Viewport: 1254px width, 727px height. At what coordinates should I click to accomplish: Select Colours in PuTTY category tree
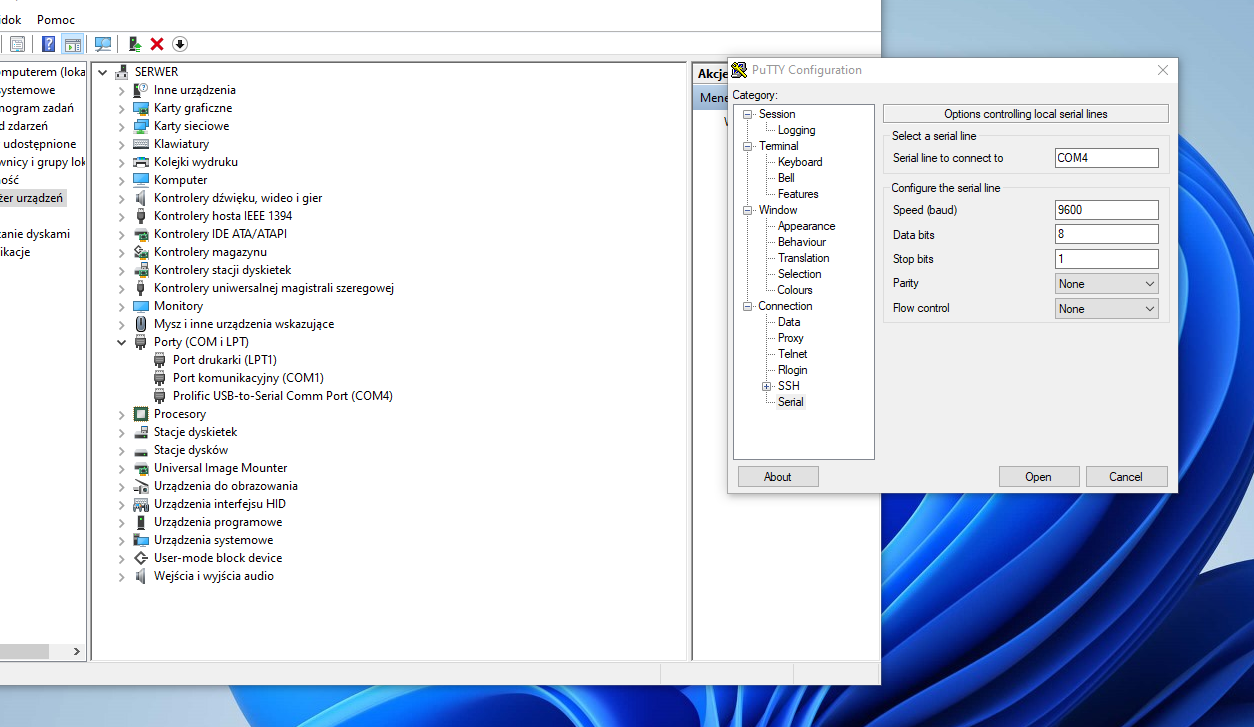pyautogui.click(x=795, y=290)
